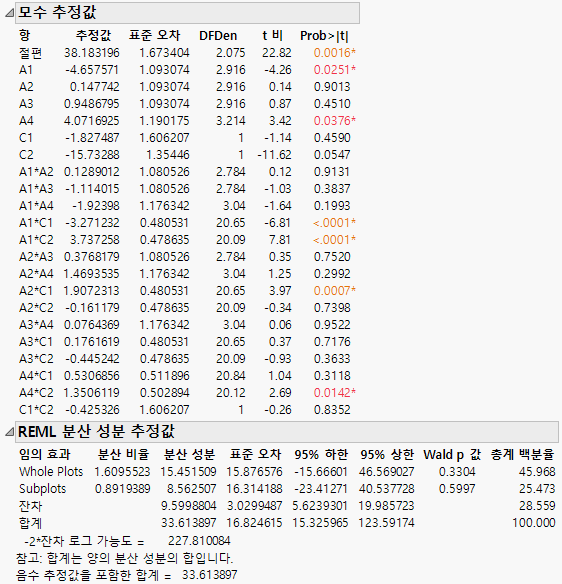Viewport: 562px width, 584px height.
Task: Click the p-value 0.0547 for C2
Action: coord(332,155)
